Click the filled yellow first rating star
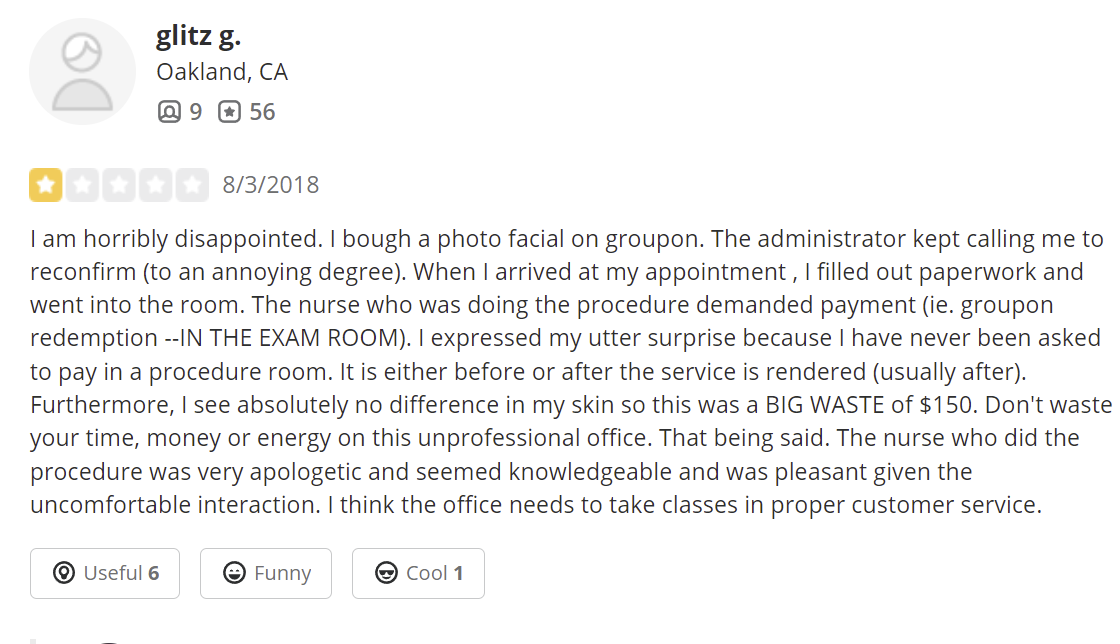This screenshot has width=1120, height=644. tap(46, 185)
